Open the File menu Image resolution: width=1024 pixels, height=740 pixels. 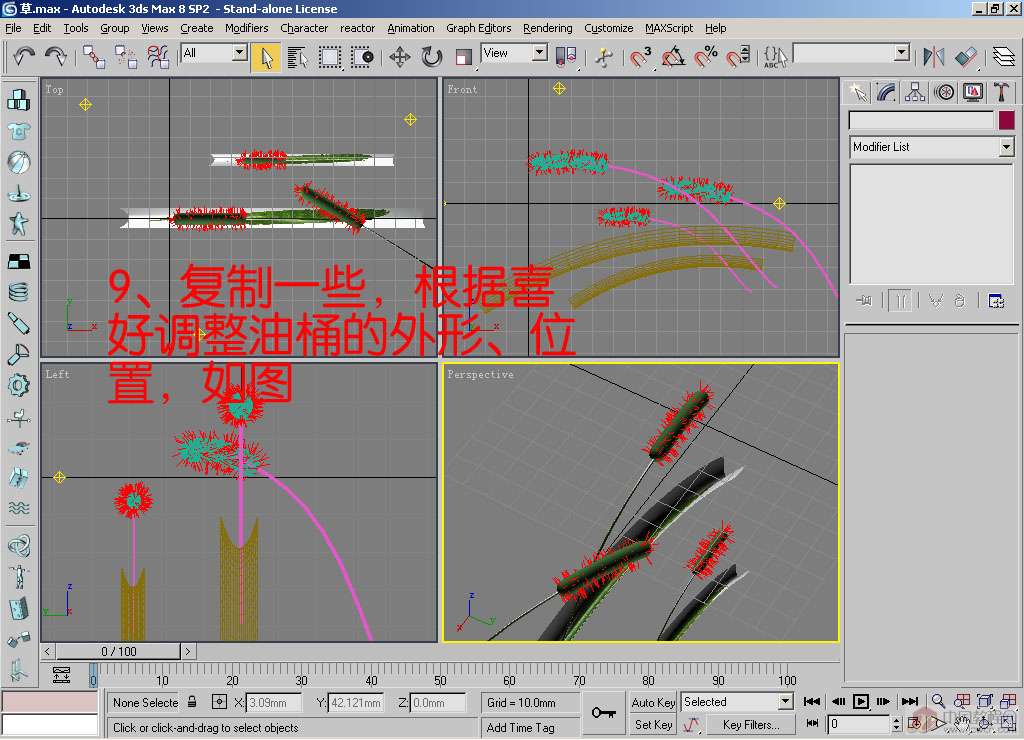coord(13,28)
